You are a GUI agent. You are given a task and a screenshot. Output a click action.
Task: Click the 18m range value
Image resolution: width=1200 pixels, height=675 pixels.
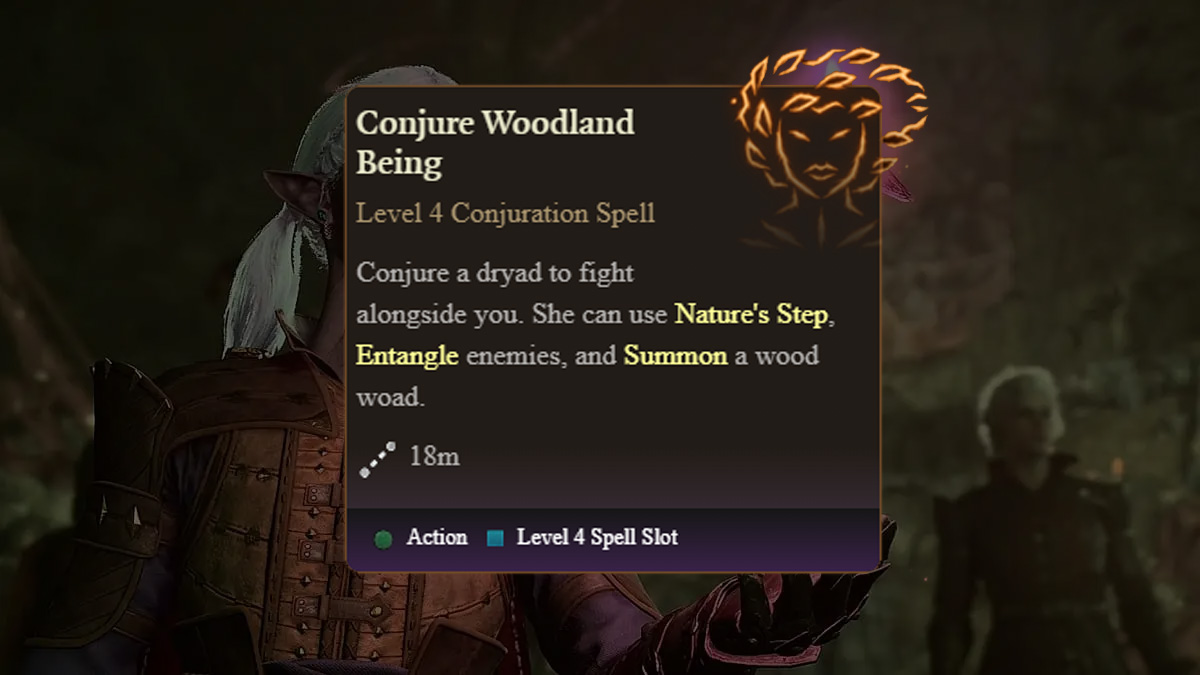[x=434, y=457]
